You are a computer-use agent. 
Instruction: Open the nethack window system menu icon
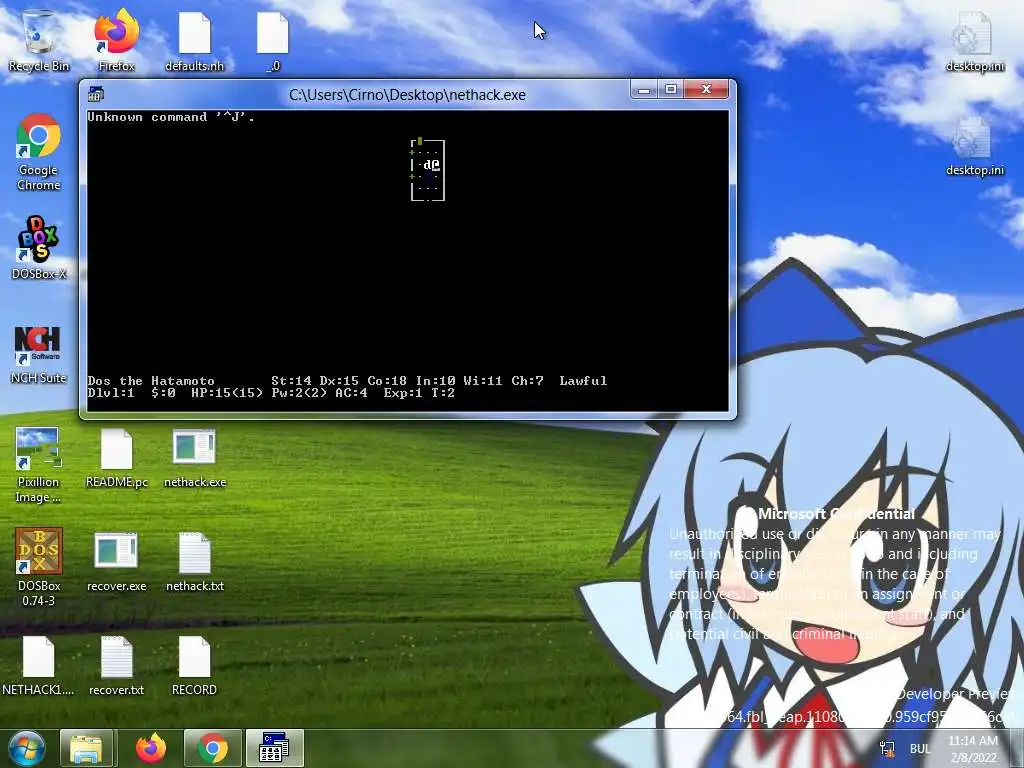[96, 95]
